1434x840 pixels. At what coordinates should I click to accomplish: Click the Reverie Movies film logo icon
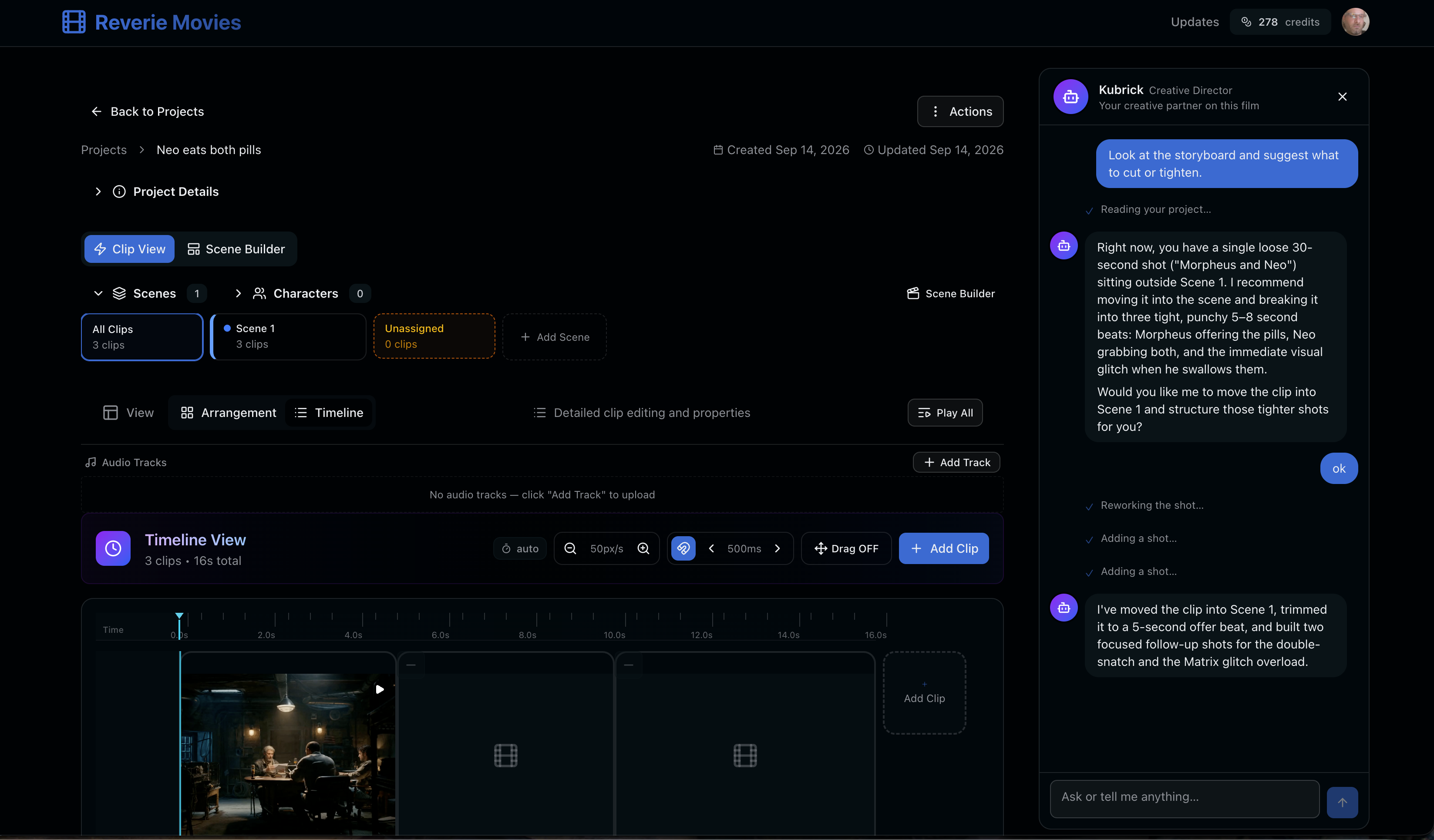[74, 22]
